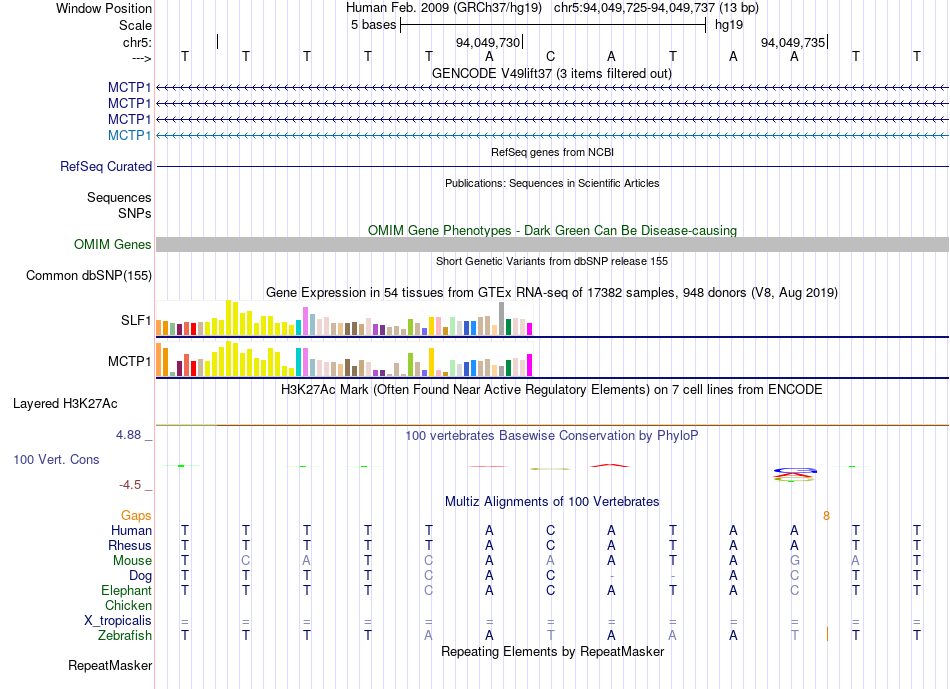This screenshot has height=689, width=950.
Task: Click the Scale label
Action: click(x=135, y=25)
